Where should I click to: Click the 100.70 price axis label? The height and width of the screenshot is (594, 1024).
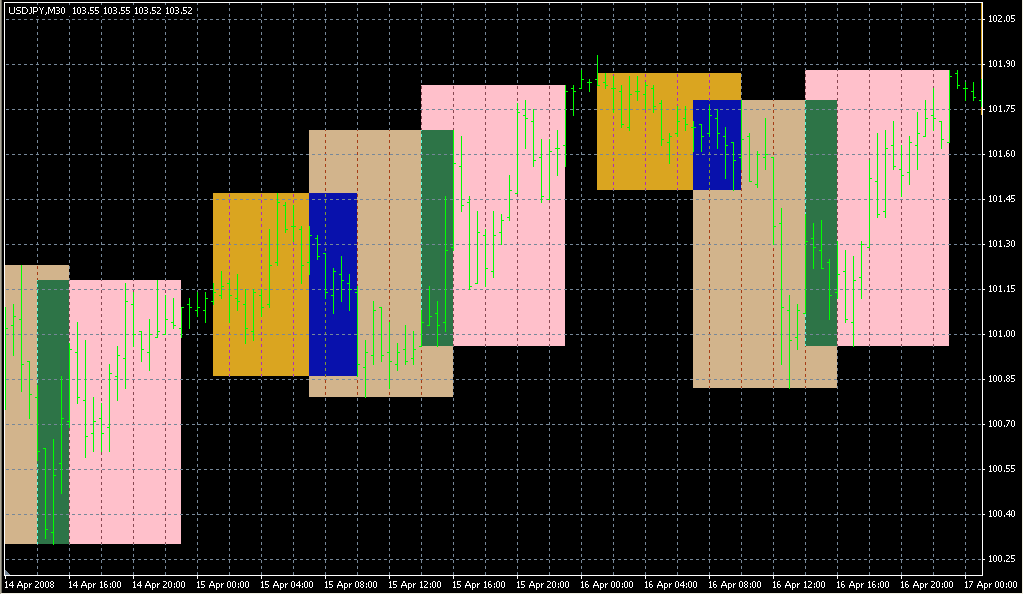(x=1001, y=424)
